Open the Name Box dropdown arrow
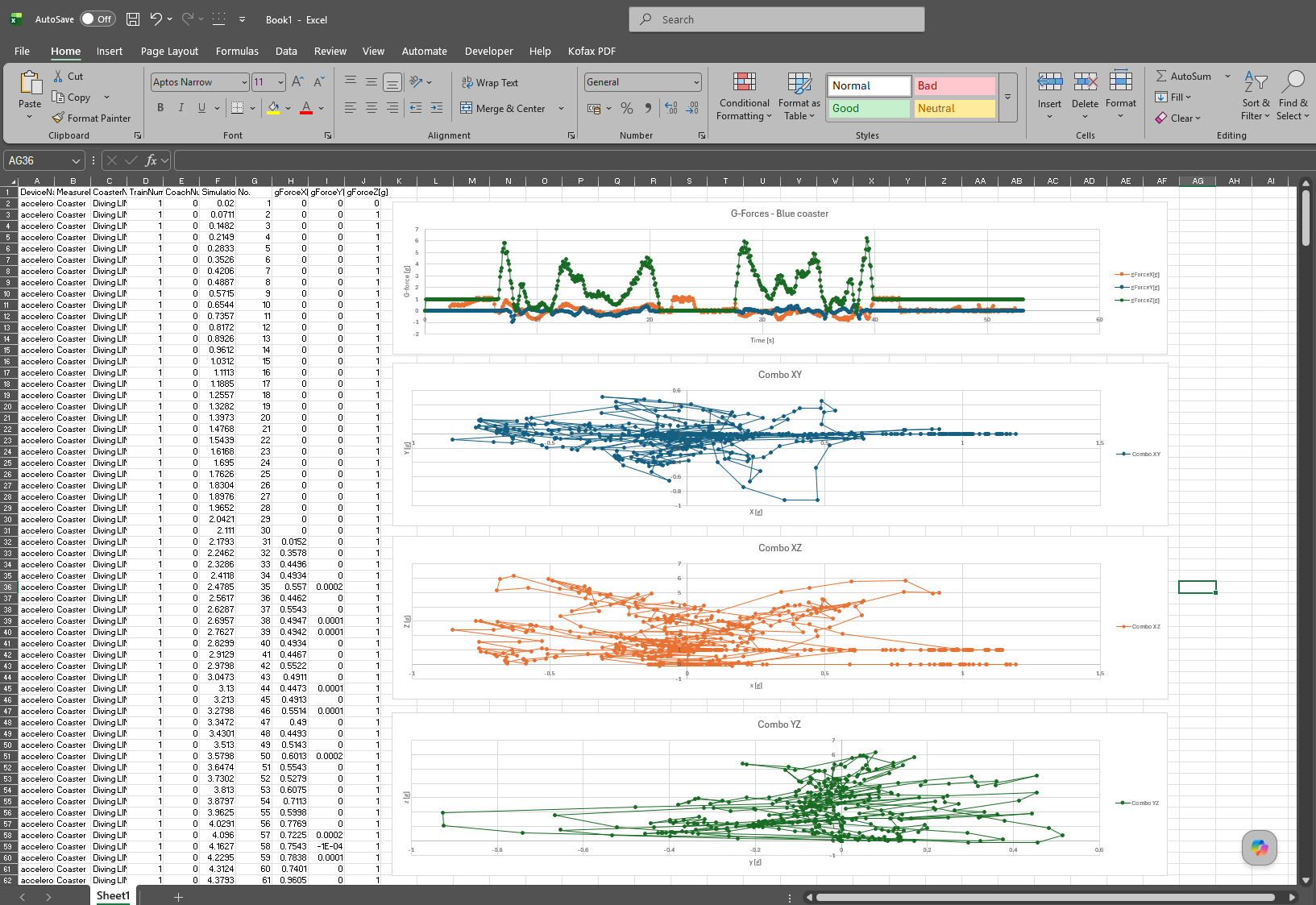 click(77, 160)
